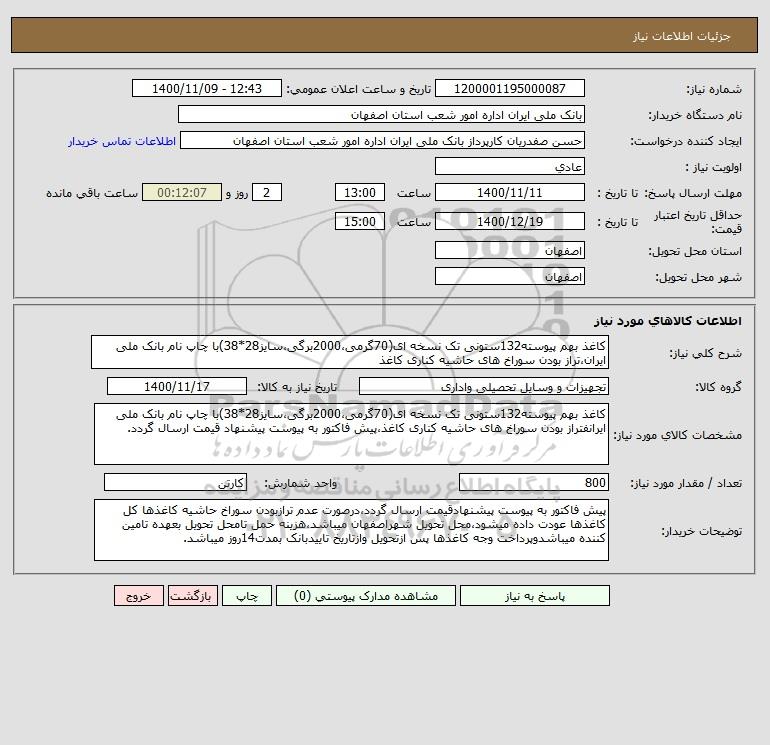Click the response deadline time 13:00
The image size is (770, 745).
click(359, 193)
